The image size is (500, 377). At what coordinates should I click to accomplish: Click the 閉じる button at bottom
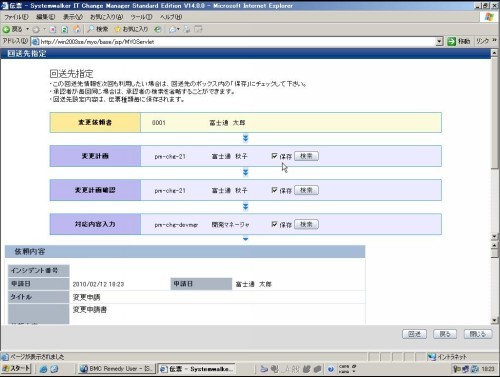478,334
